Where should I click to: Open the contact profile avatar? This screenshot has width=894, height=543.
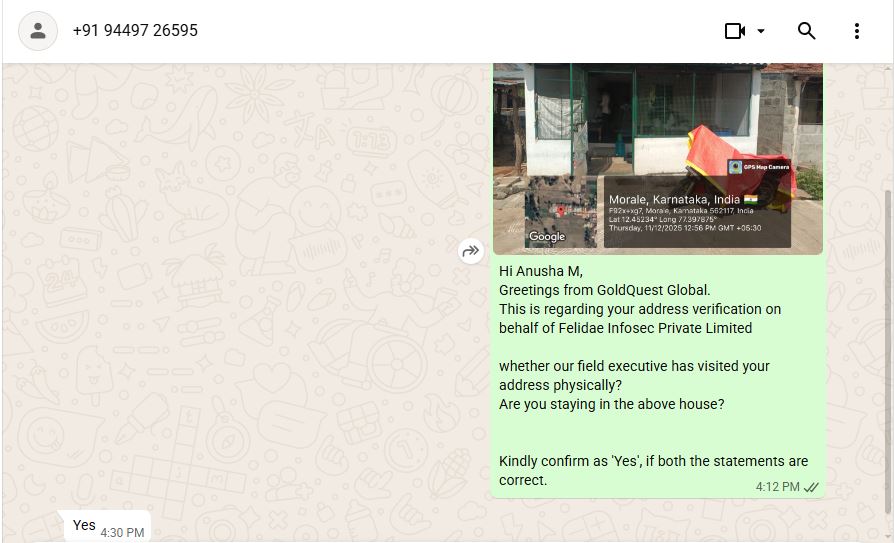38,31
